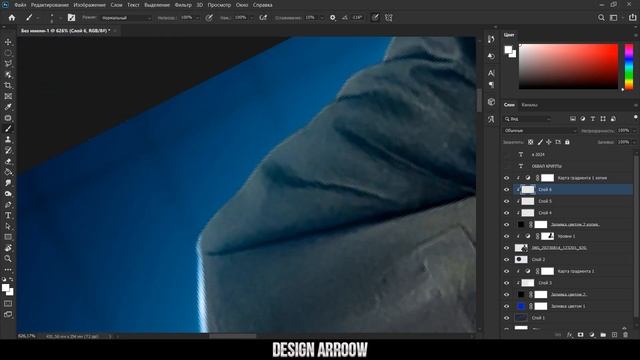The height and width of the screenshot is (360, 640).
Task: Open Share export icon
Action: point(632,17)
